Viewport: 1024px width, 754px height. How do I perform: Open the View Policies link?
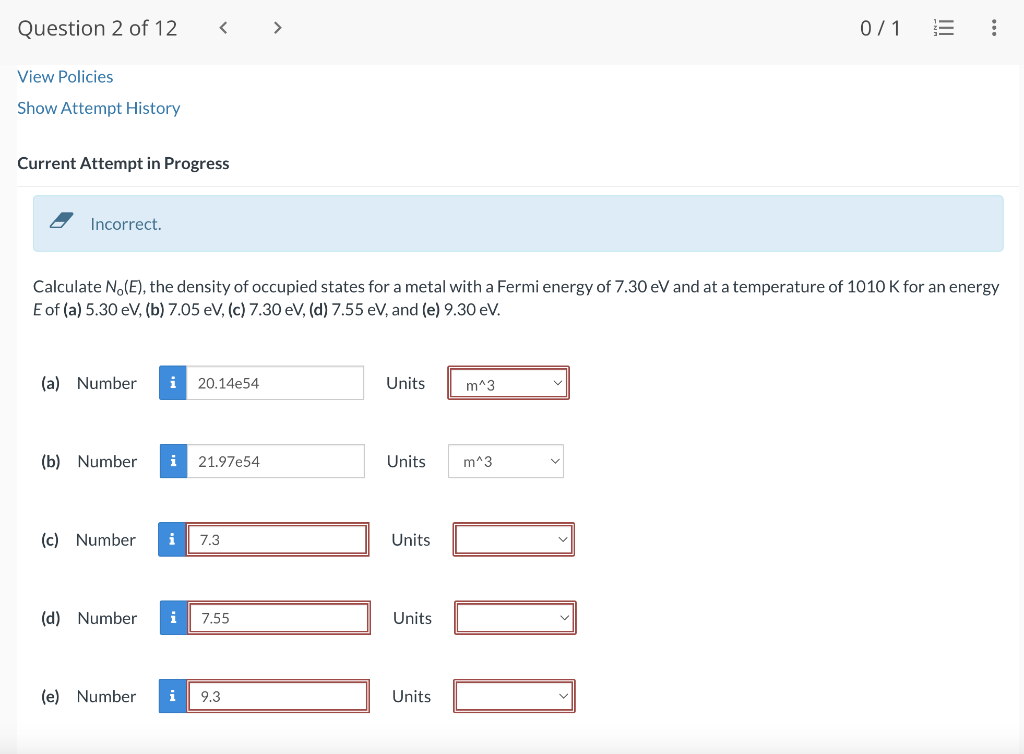(x=65, y=76)
